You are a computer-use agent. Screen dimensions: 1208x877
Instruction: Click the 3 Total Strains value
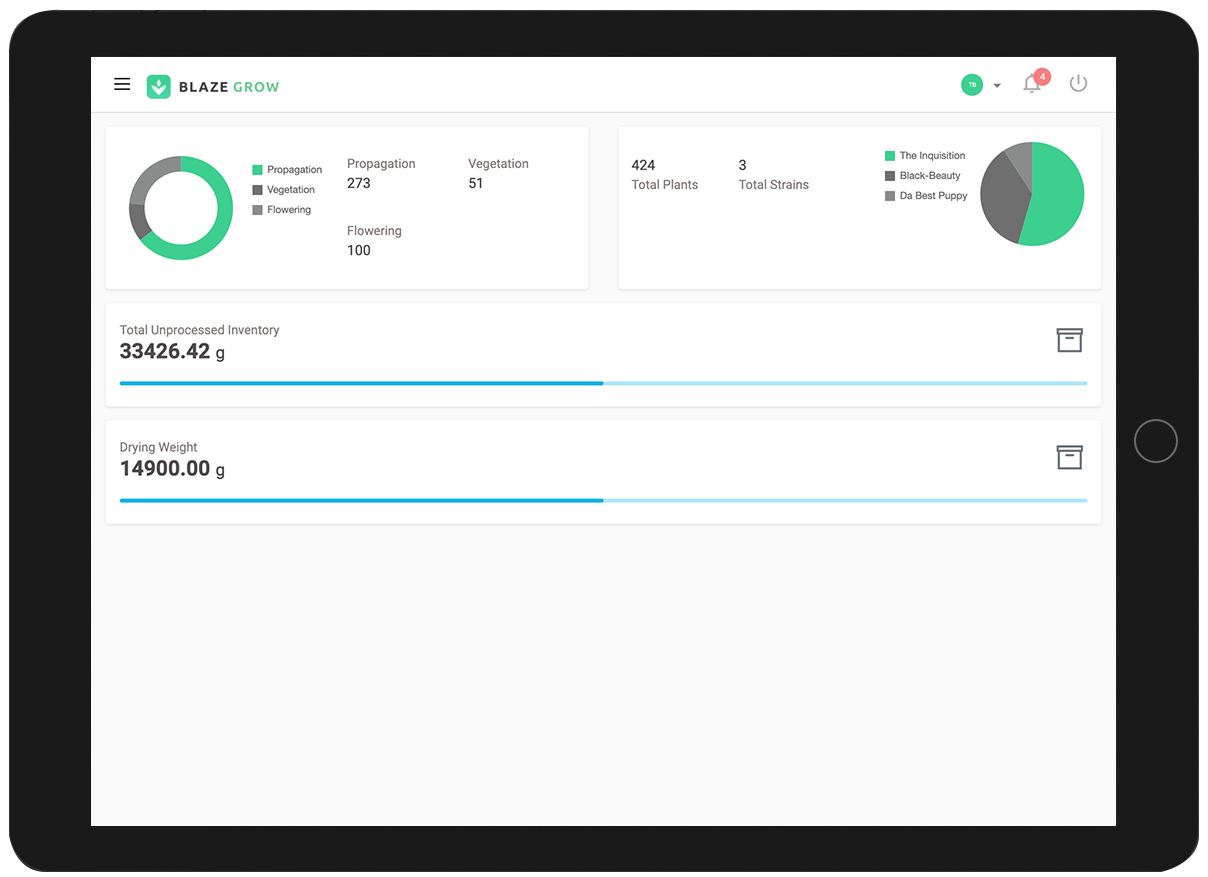pyautogui.click(x=742, y=165)
